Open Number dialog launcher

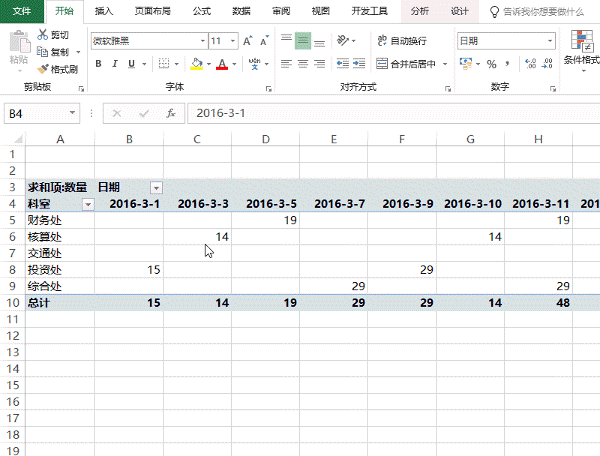(x=553, y=89)
